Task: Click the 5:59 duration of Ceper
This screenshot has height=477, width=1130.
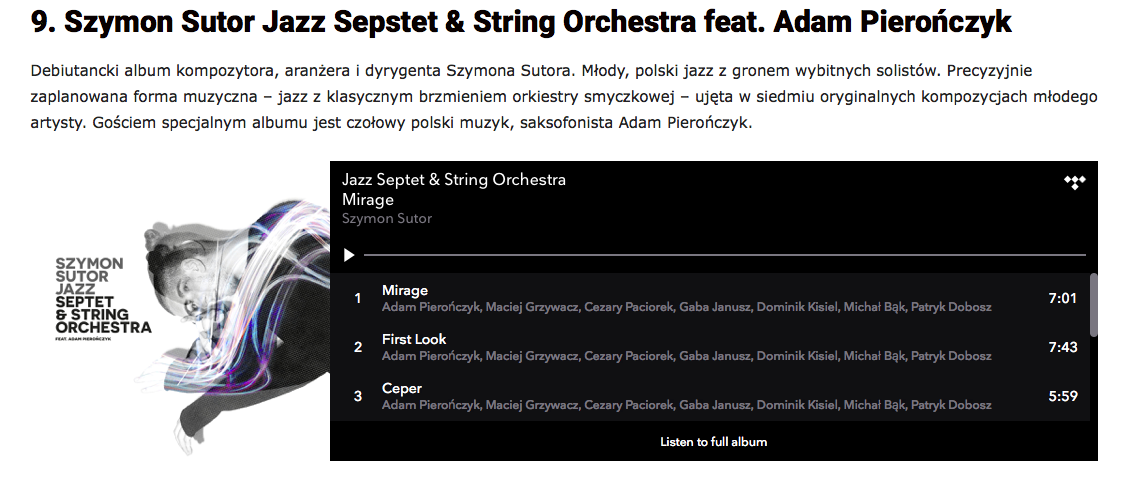Action: coord(1062,396)
